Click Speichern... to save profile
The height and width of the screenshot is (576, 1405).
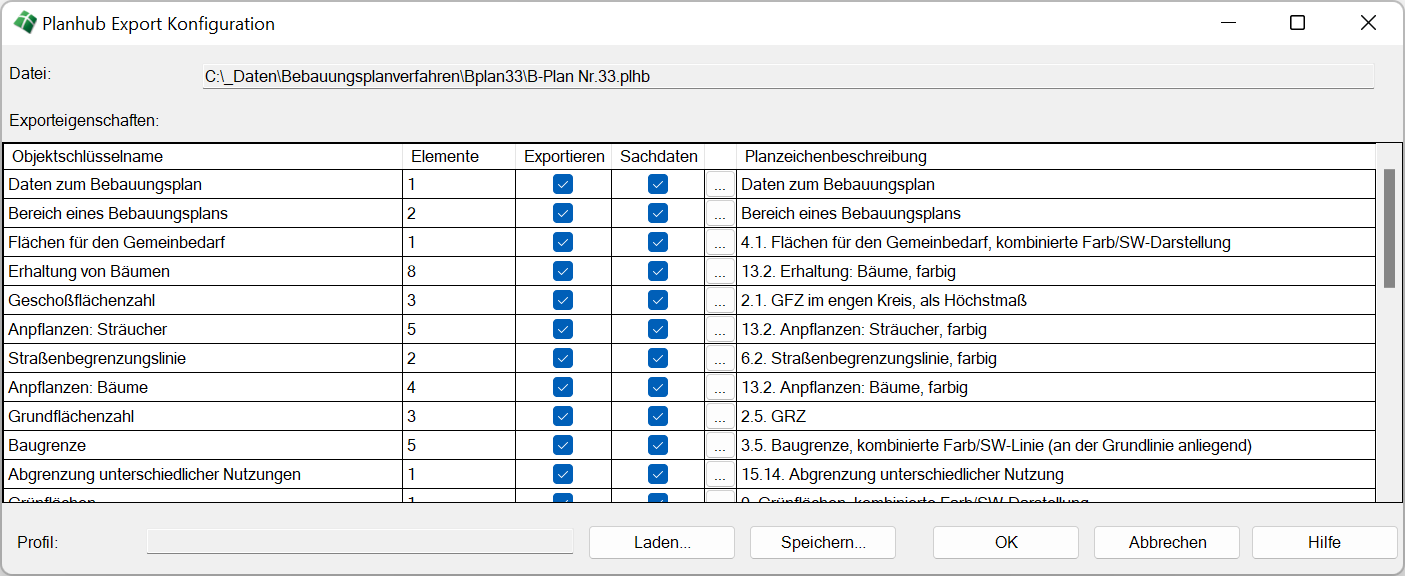point(822,542)
